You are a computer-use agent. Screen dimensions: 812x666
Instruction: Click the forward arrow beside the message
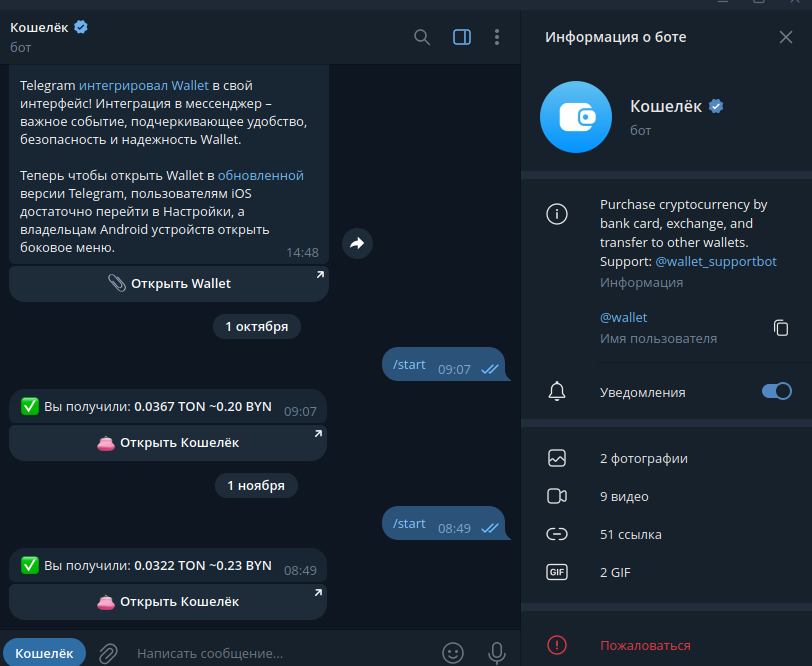tap(357, 243)
